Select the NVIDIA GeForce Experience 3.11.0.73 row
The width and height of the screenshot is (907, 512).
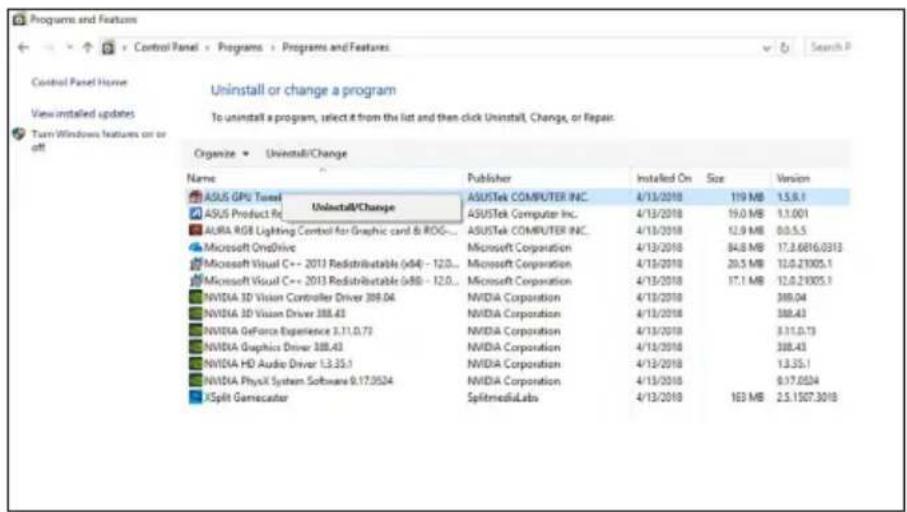tap(518, 331)
